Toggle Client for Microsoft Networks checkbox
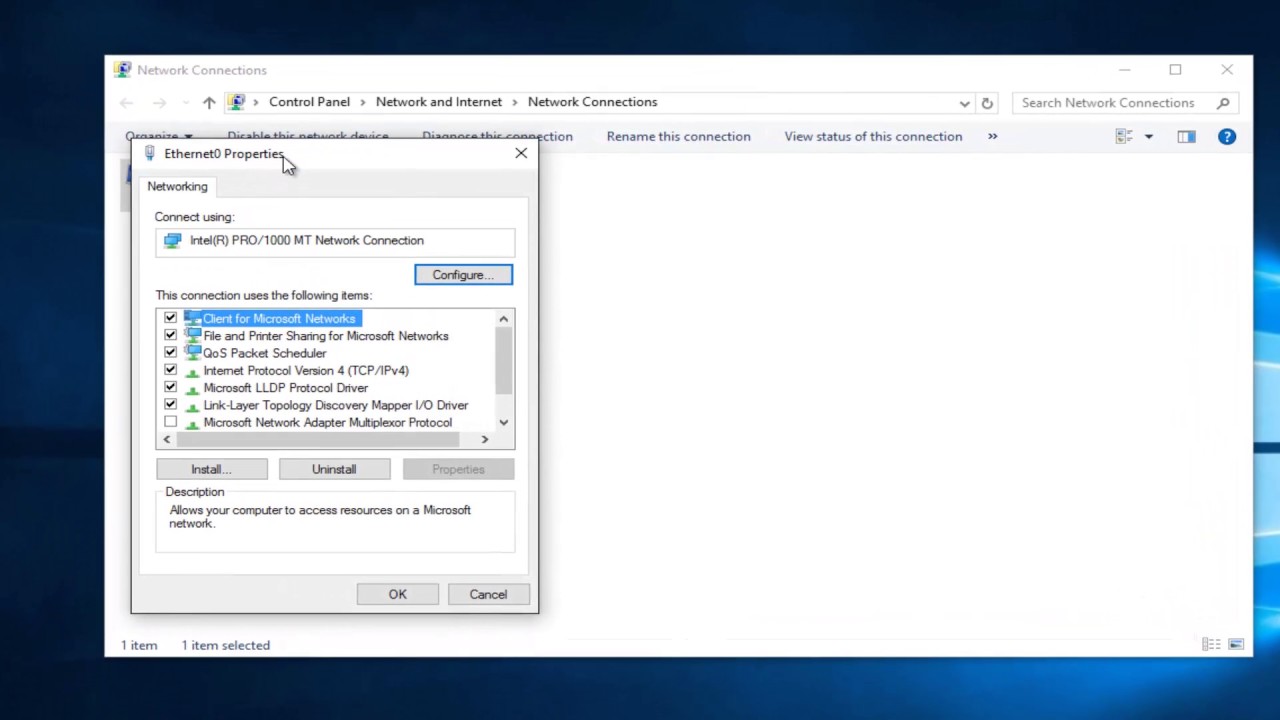The width and height of the screenshot is (1280, 720). [170, 318]
